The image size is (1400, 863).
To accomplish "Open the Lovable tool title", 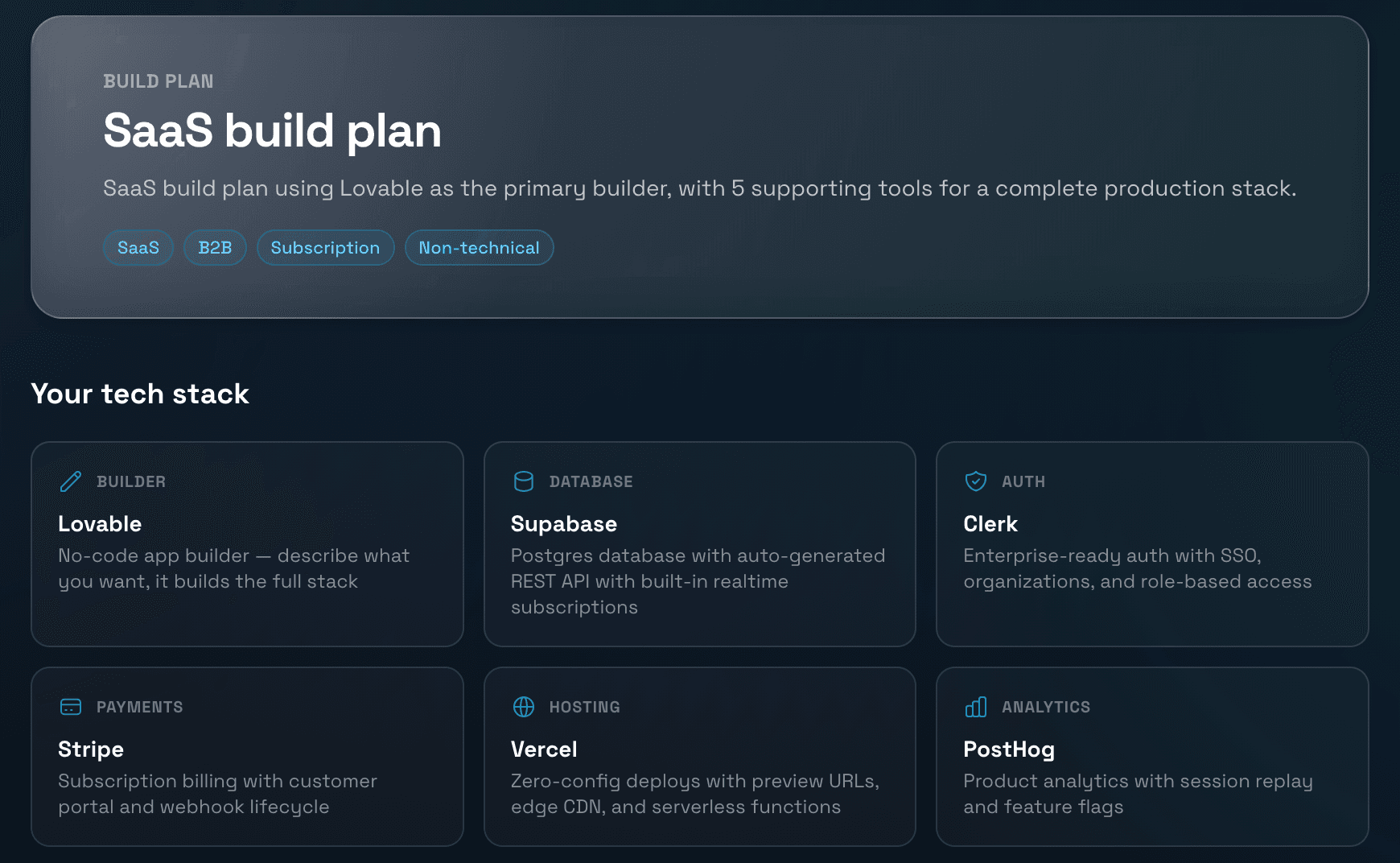I will (x=100, y=524).
